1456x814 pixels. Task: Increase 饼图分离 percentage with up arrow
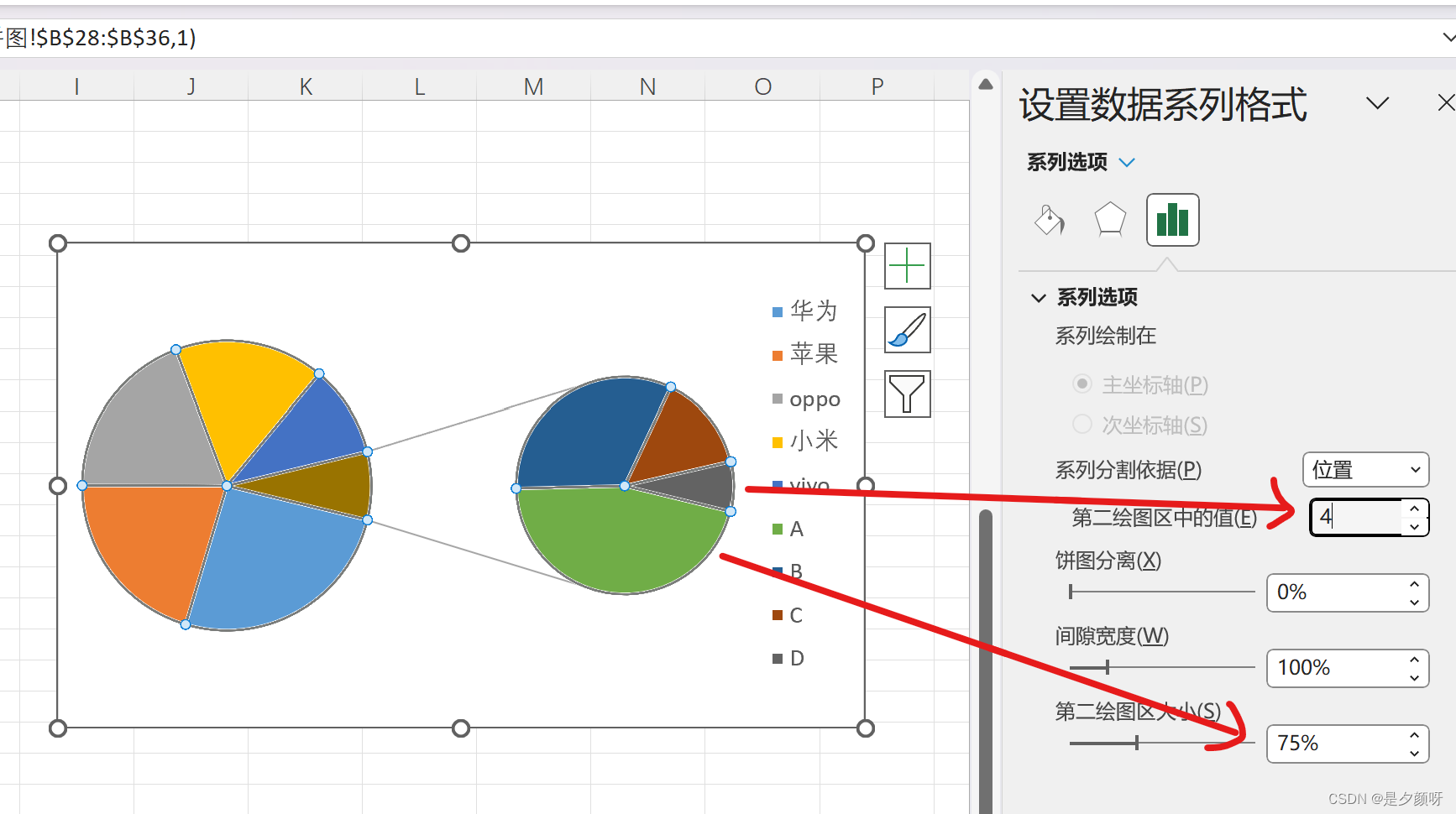[x=1415, y=584]
